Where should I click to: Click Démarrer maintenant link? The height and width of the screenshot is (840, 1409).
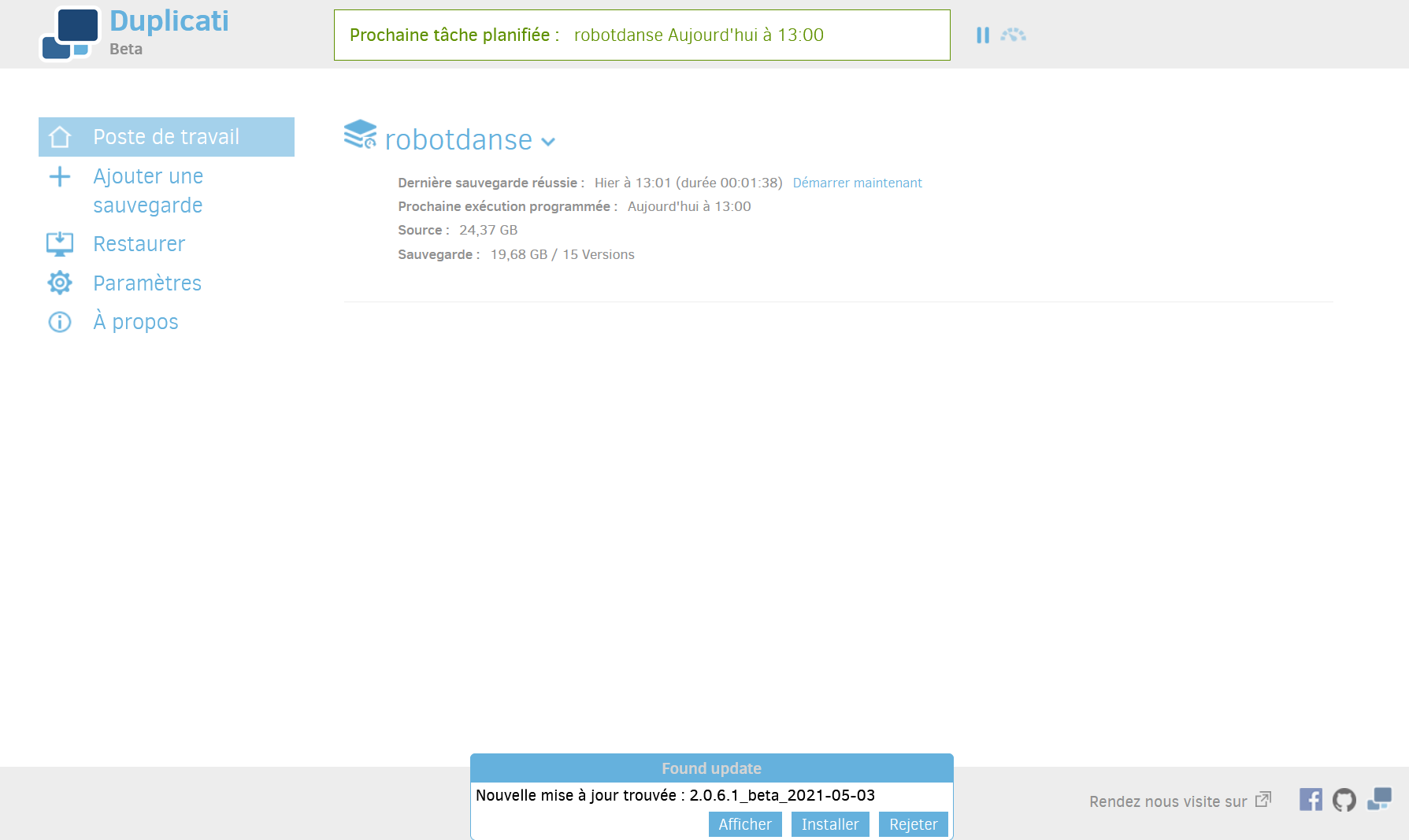click(857, 183)
